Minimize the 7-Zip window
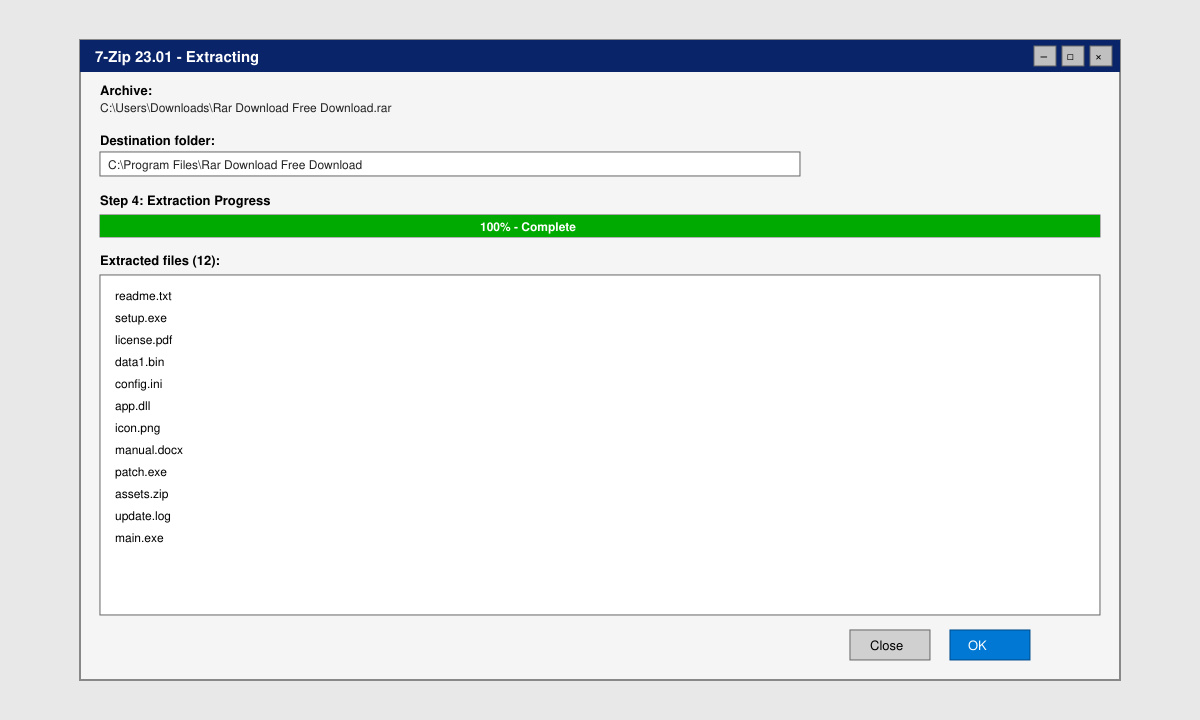Image resolution: width=1200 pixels, height=720 pixels. click(1044, 56)
